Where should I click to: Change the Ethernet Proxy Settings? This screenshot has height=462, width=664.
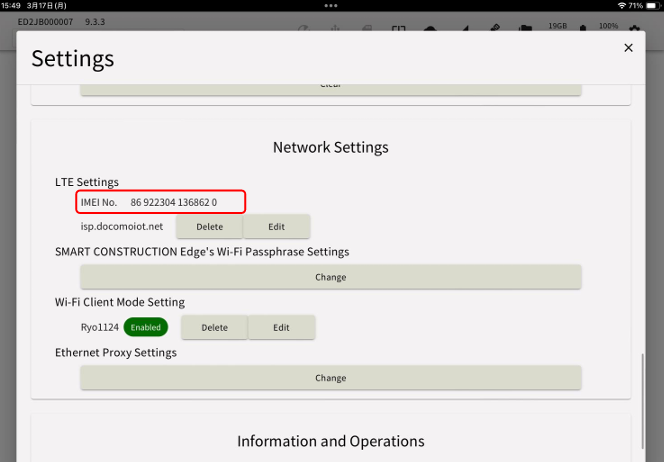[330, 378]
